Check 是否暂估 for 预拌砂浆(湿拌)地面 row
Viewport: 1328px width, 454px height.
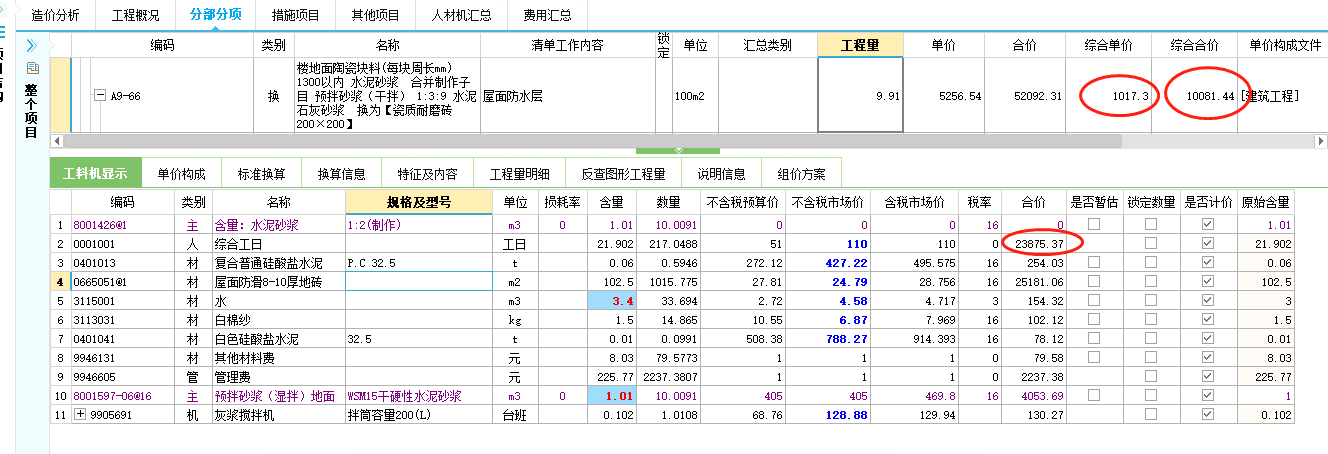point(1093,395)
